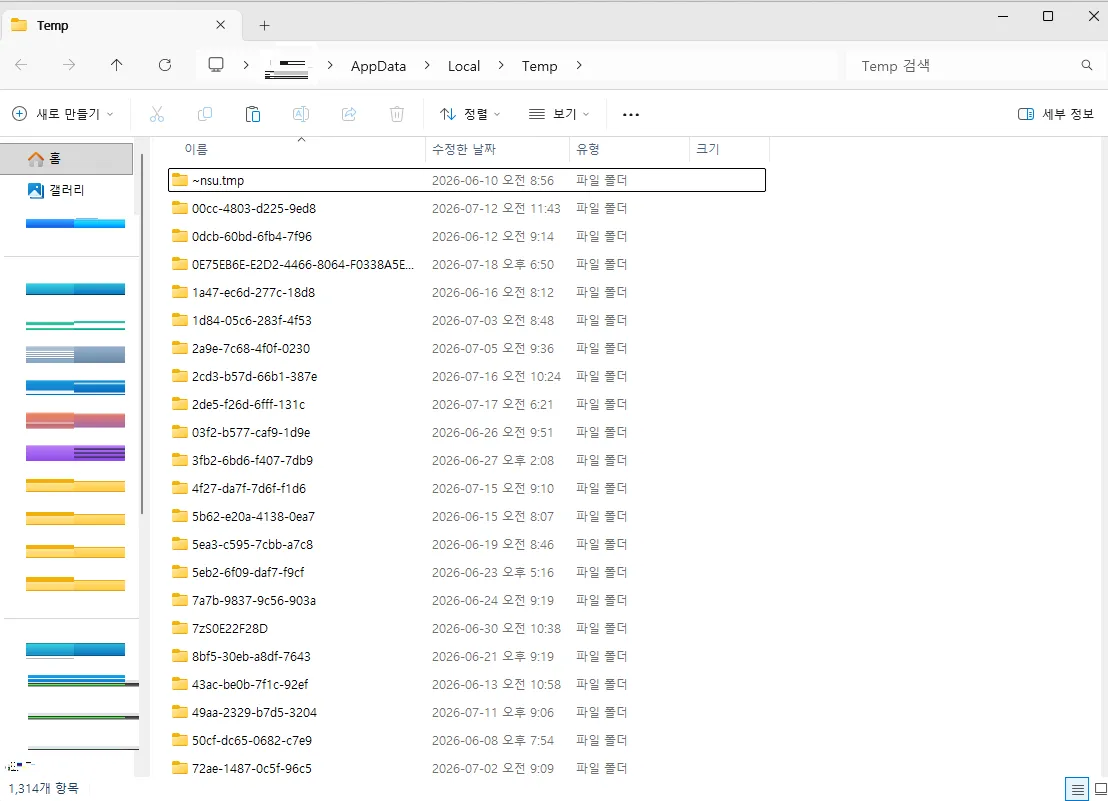Click the Copy icon in toolbar
Viewport: 1108px width, 801px height.
(205, 114)
